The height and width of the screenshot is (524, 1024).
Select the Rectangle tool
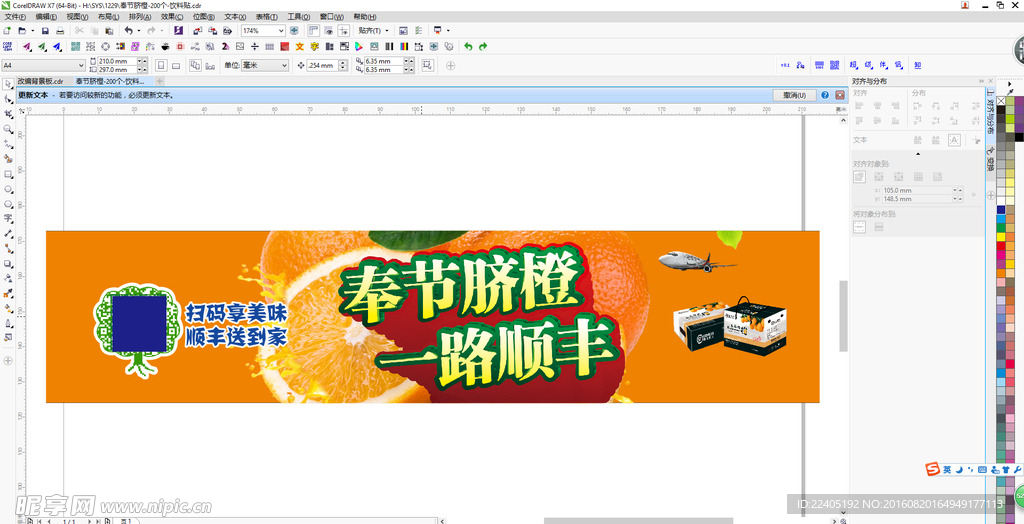8,174
